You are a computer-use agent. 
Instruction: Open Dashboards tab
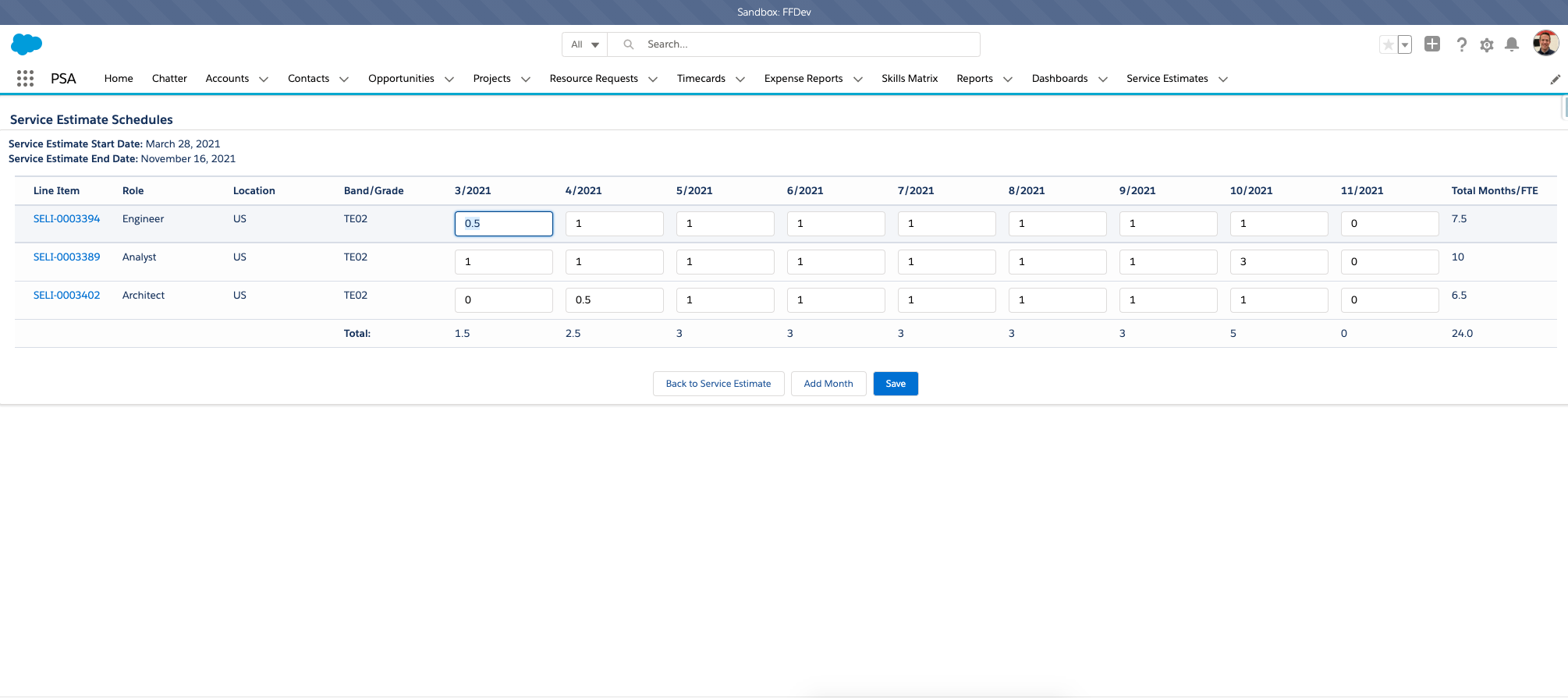[1059, 79]
